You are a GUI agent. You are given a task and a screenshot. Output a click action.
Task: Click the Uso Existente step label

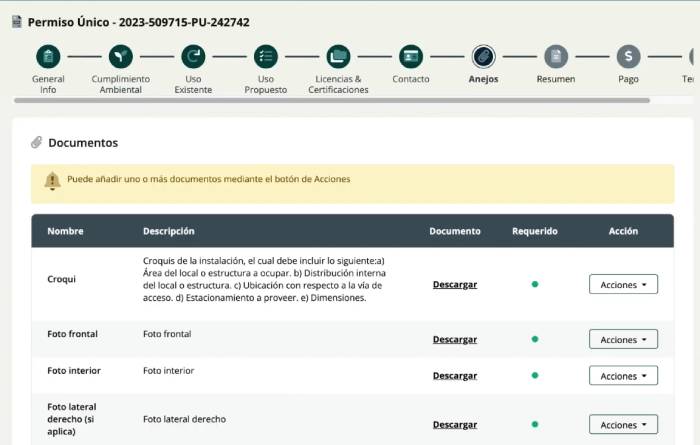193,84
